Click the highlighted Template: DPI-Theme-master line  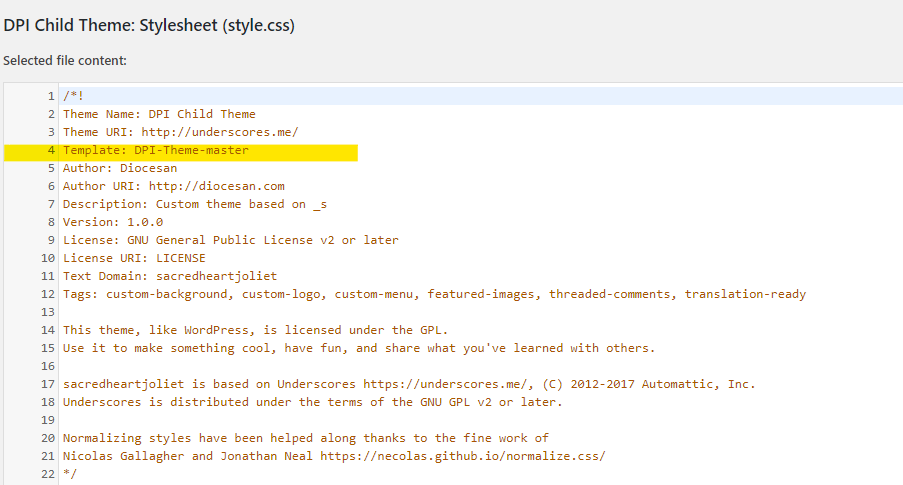point(155,150)
